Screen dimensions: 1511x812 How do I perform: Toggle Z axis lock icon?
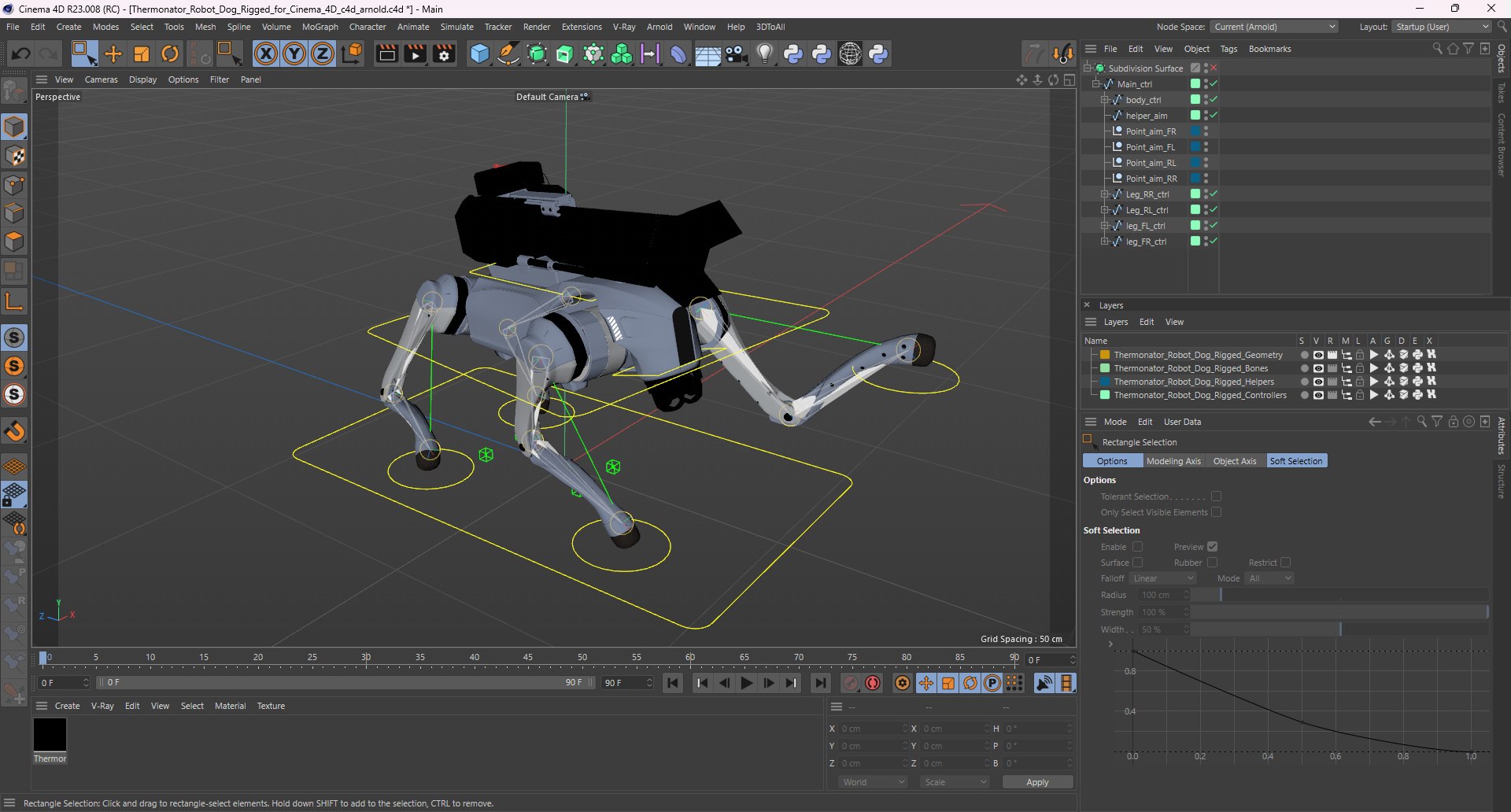(323, 54)
